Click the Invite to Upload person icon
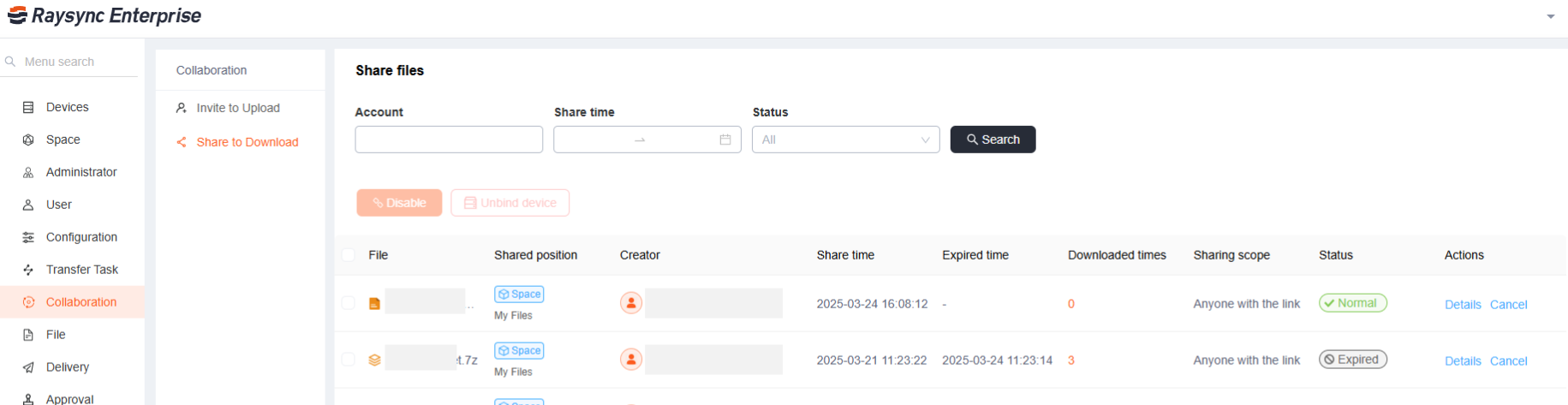Image resolution: width=1568 pixels, height=405 pixels. coord(182,108)
